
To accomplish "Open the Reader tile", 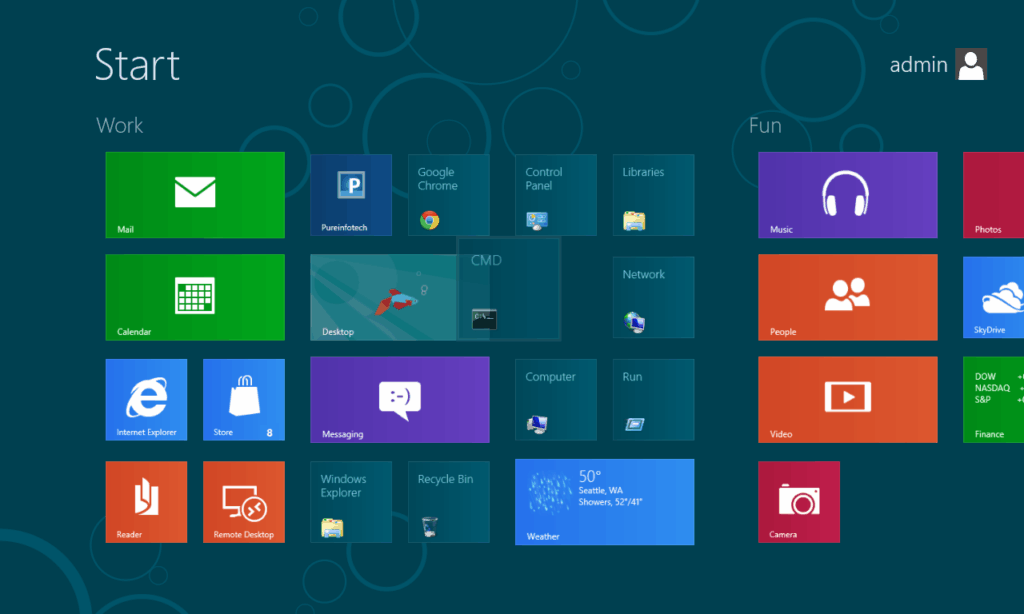I will tap(146, 502).
